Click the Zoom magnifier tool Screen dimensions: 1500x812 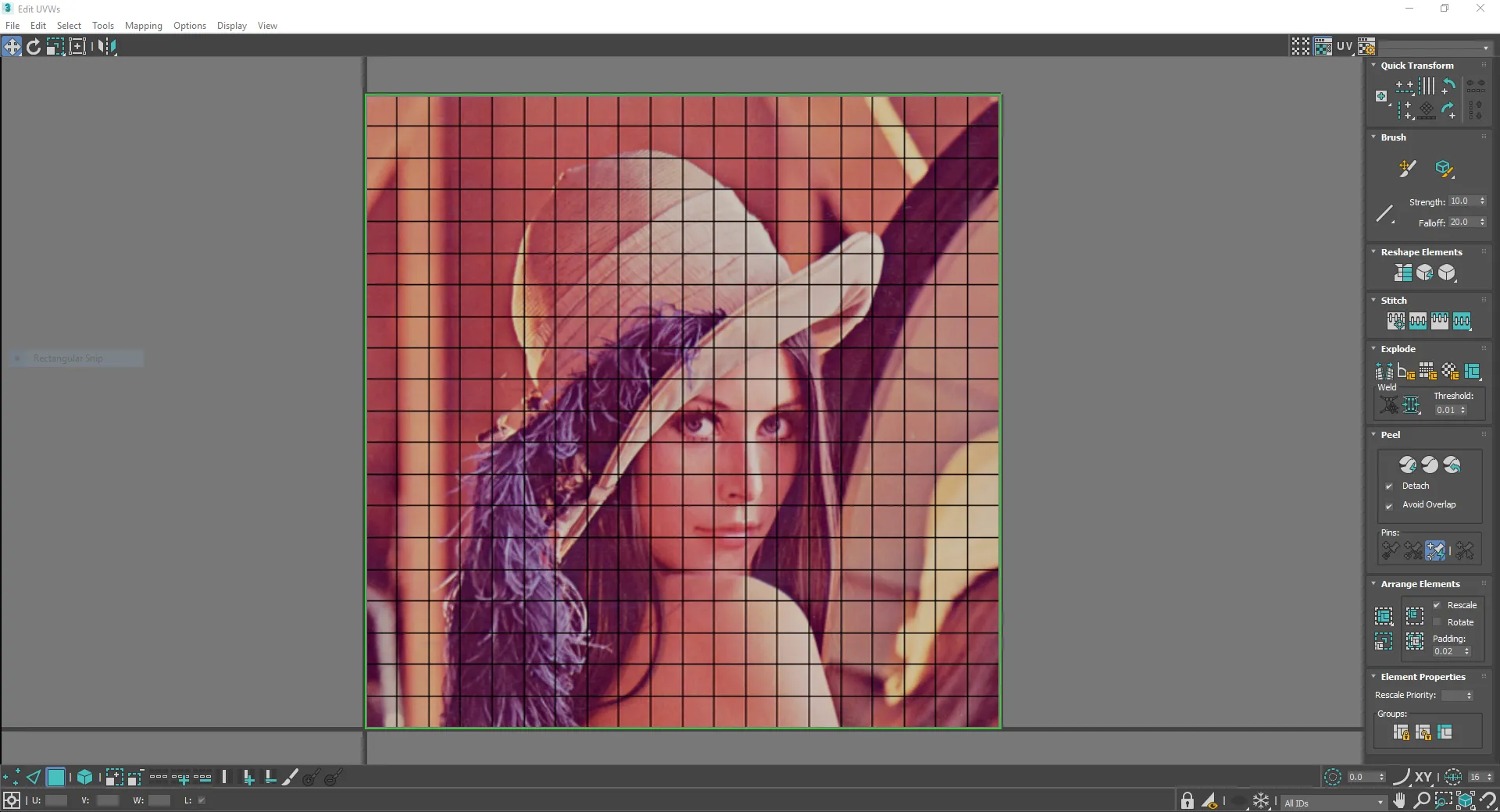(1422, 800)
